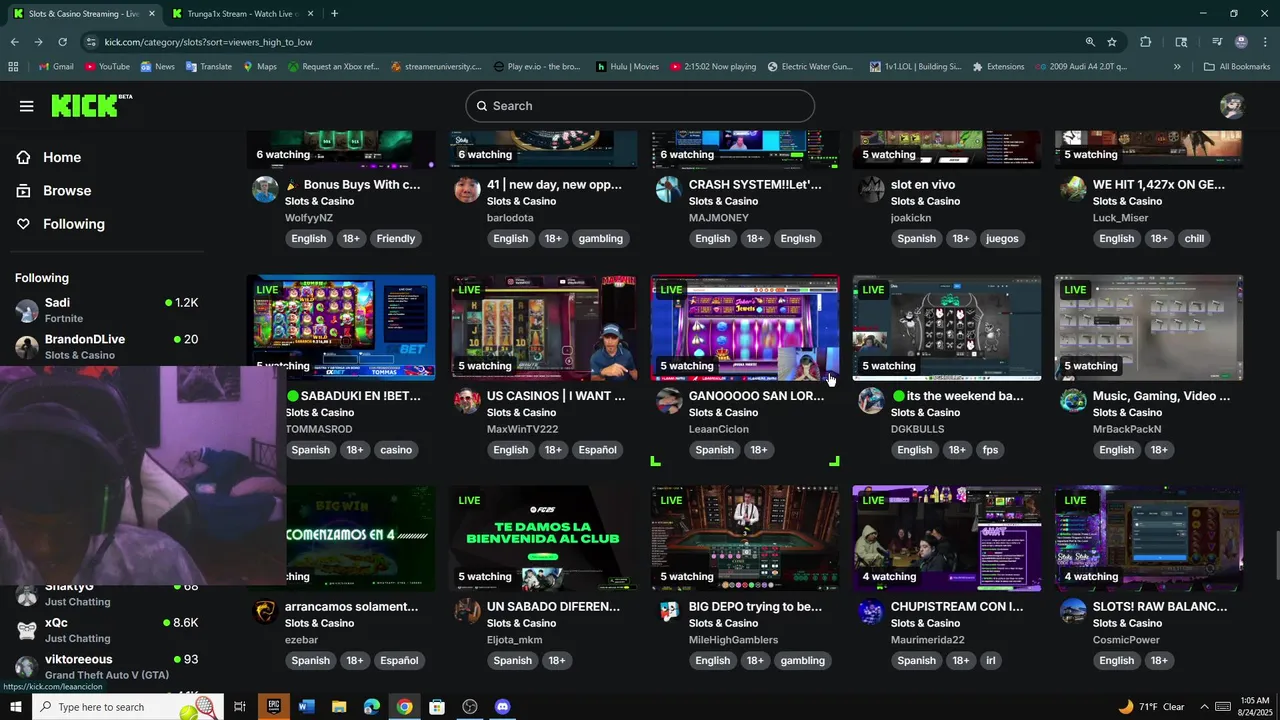This screenshot has width=1280, height=720.
Task: Focus the Kick search field
Action: pos(640,106)
